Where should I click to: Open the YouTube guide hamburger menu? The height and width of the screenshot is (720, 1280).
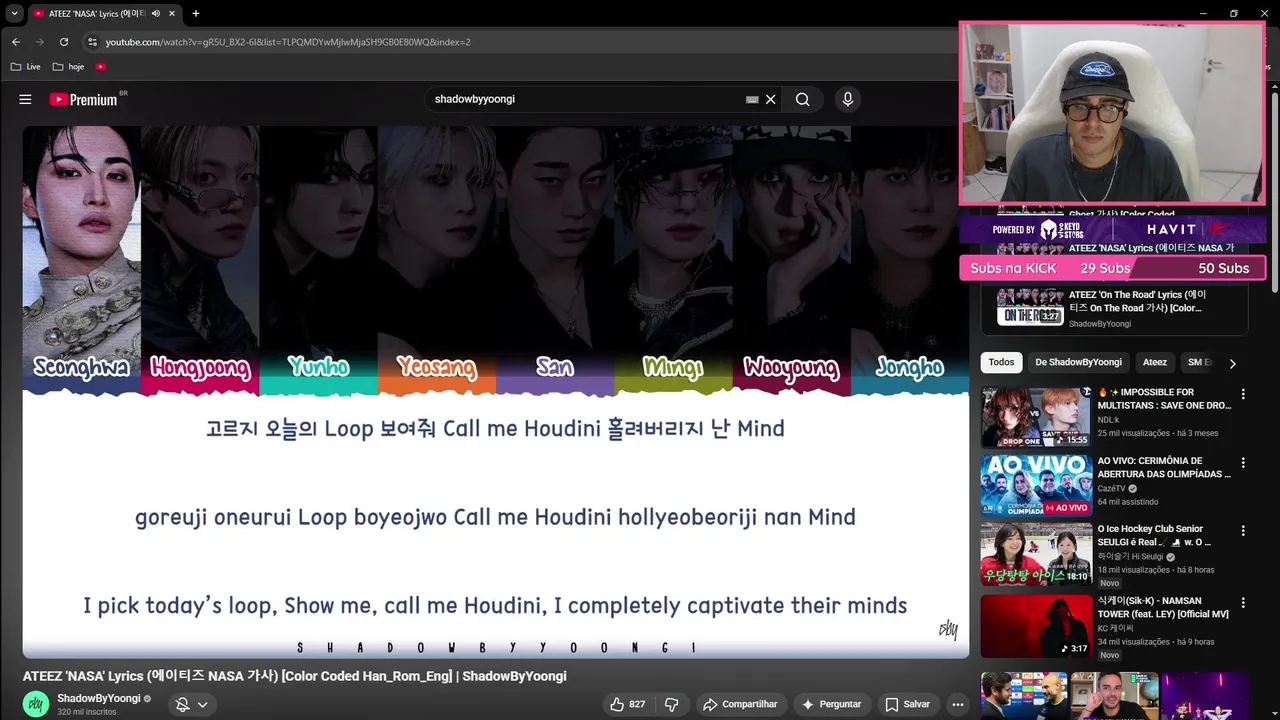(x=25, y=99)
